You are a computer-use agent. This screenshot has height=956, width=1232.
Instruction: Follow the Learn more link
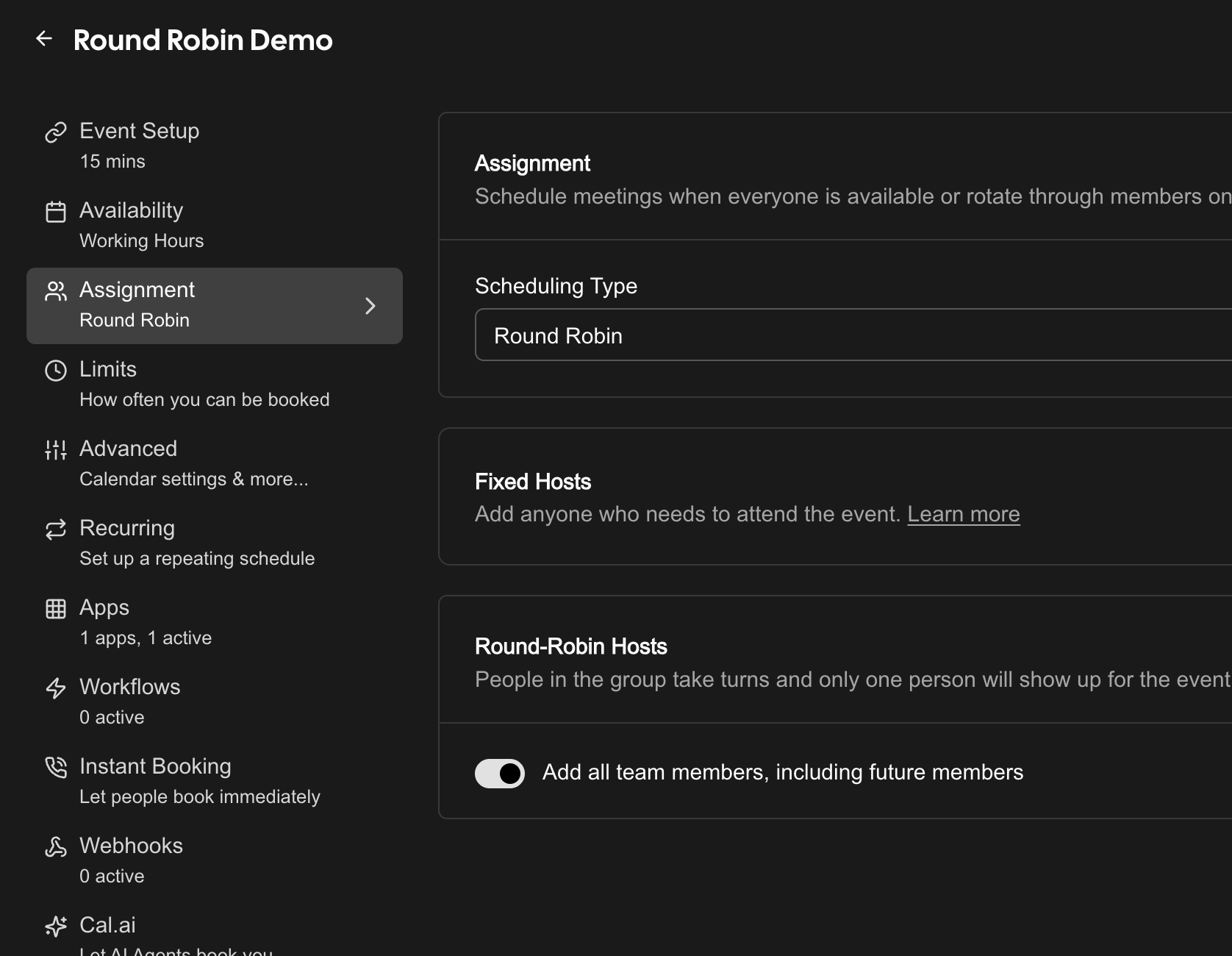pos(964,514)
